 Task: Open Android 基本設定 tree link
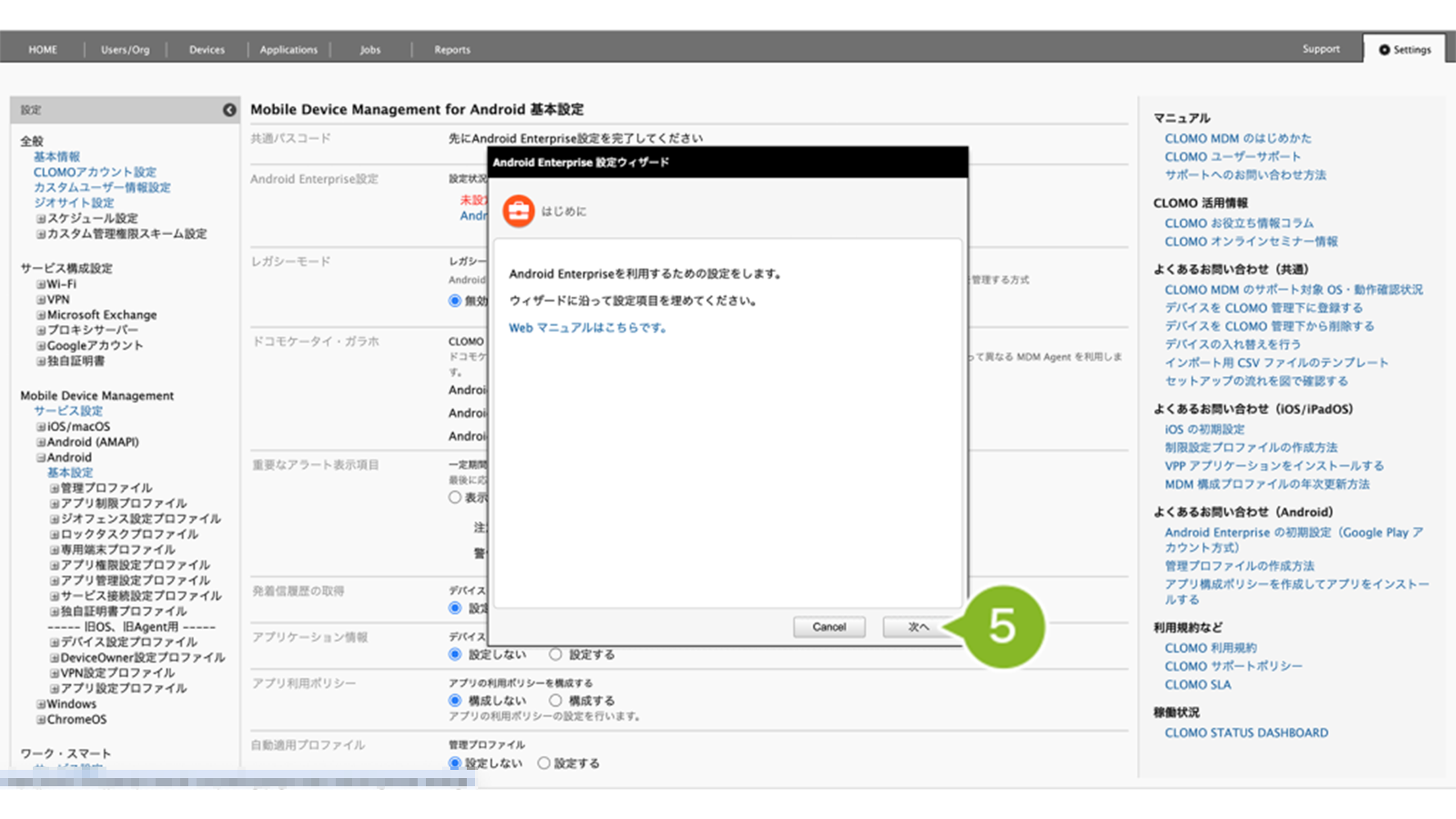[70, 473]
